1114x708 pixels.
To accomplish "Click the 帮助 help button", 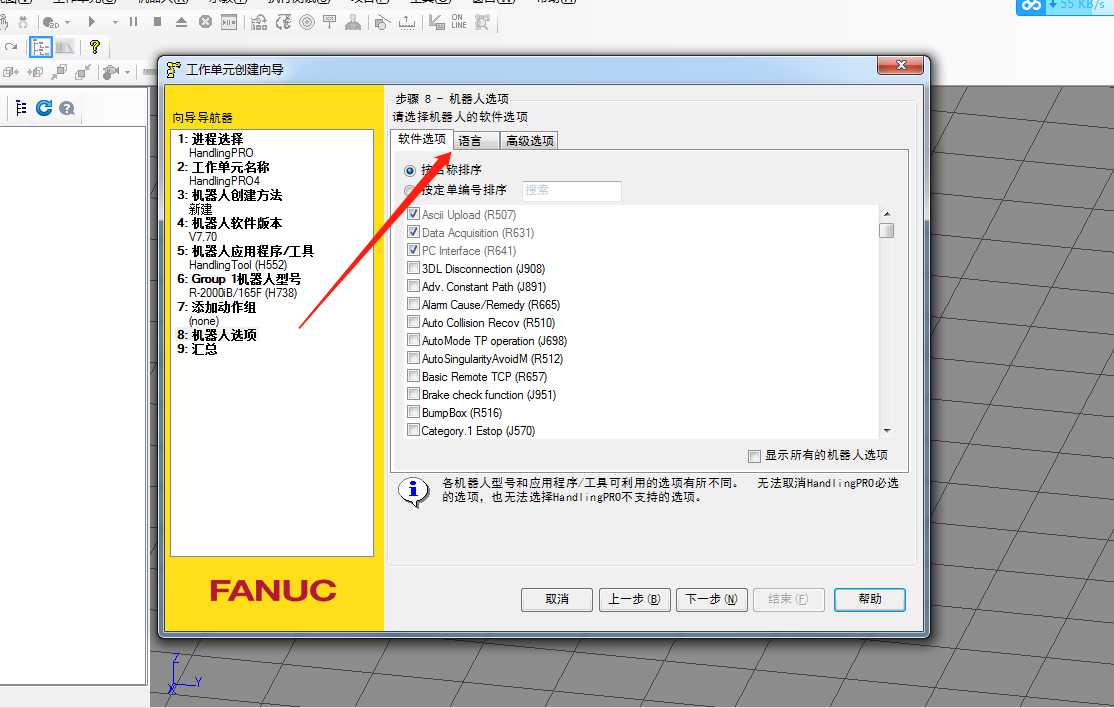I will pyautogui.click(x=870, y=599).
